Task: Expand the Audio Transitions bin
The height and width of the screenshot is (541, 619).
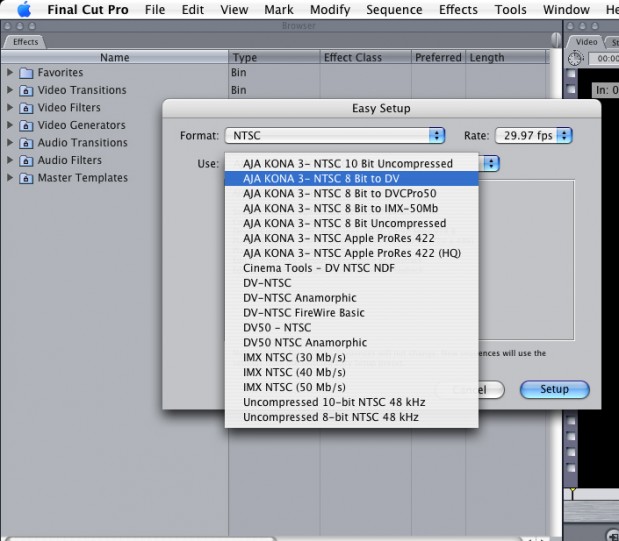Action: (10, 143)
